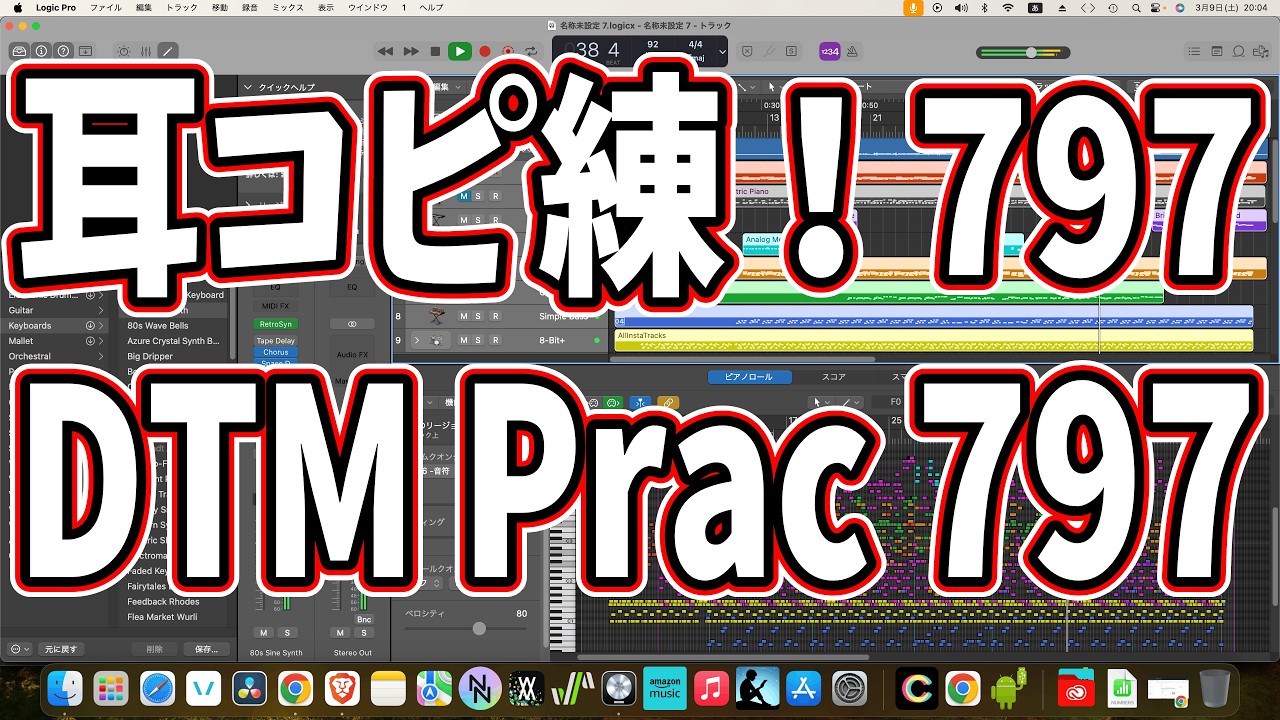Open the media Browsers panel

click(1261, 51)
